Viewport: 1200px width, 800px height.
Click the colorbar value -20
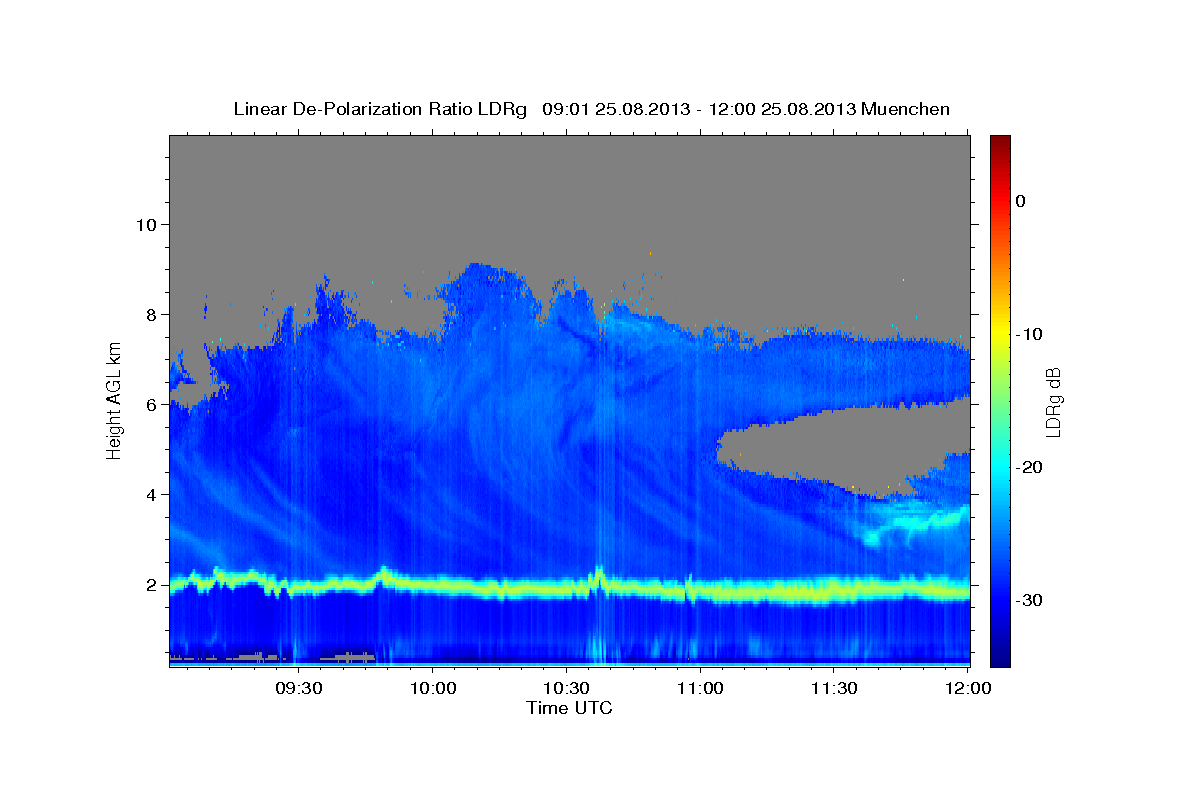(x=1029, y=467)
